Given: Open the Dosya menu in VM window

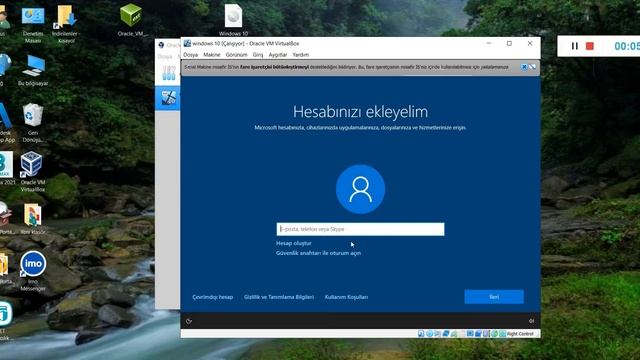Looking at the screenshot, I should click(190, 55).
